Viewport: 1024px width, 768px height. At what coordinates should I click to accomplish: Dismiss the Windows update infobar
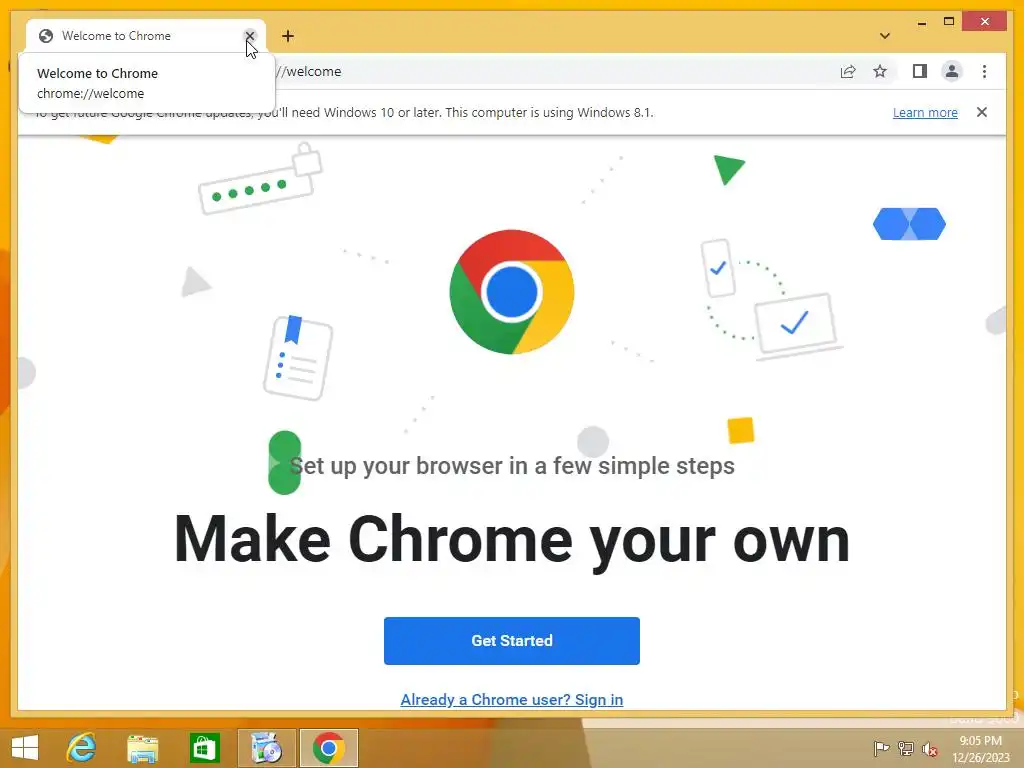click(982, 112)
